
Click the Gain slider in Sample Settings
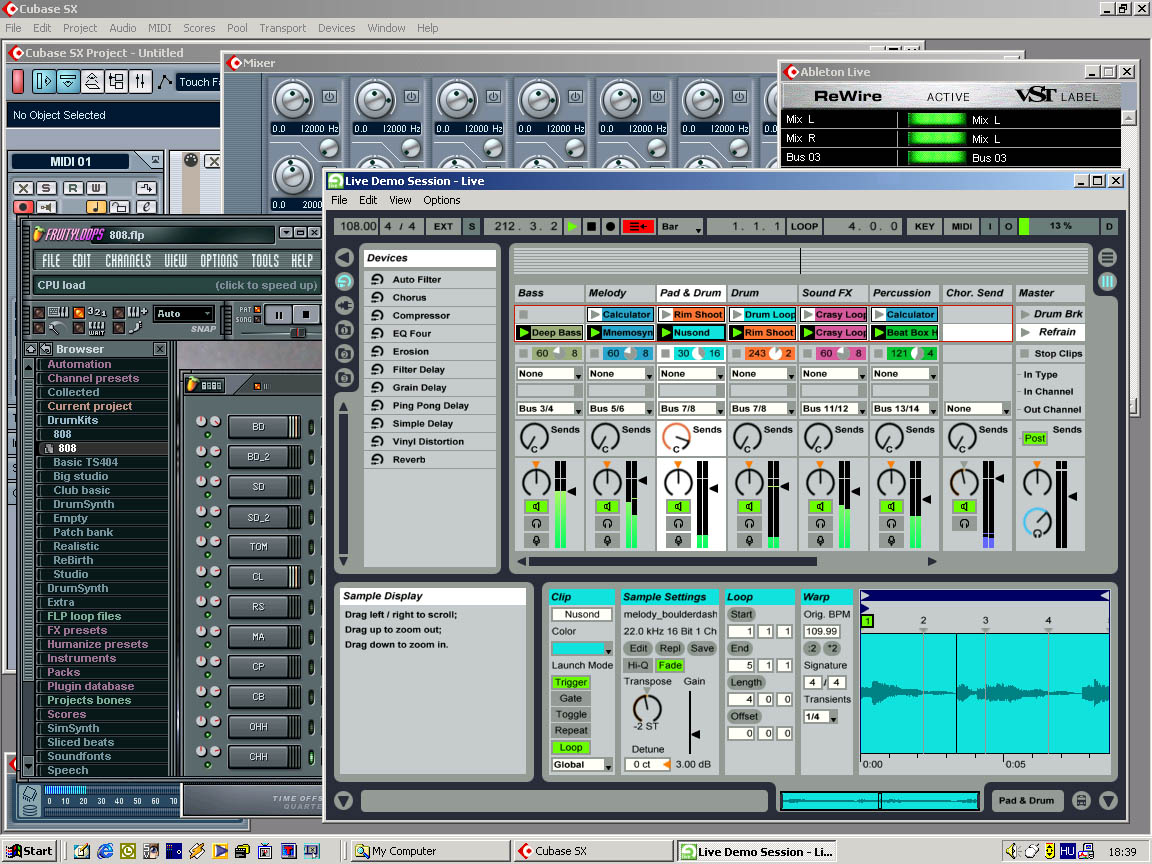(x=692, y=724)
